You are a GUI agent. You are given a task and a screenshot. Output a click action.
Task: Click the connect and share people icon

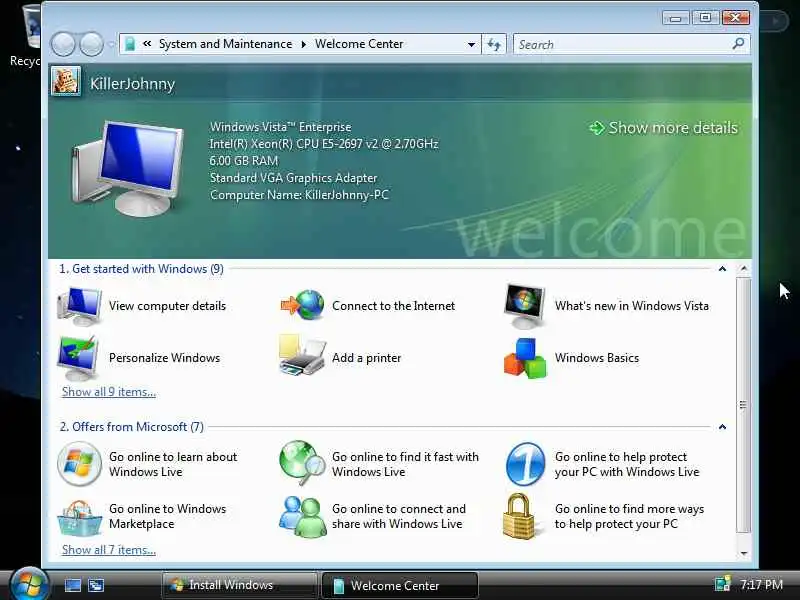click(x=303, y=516)
